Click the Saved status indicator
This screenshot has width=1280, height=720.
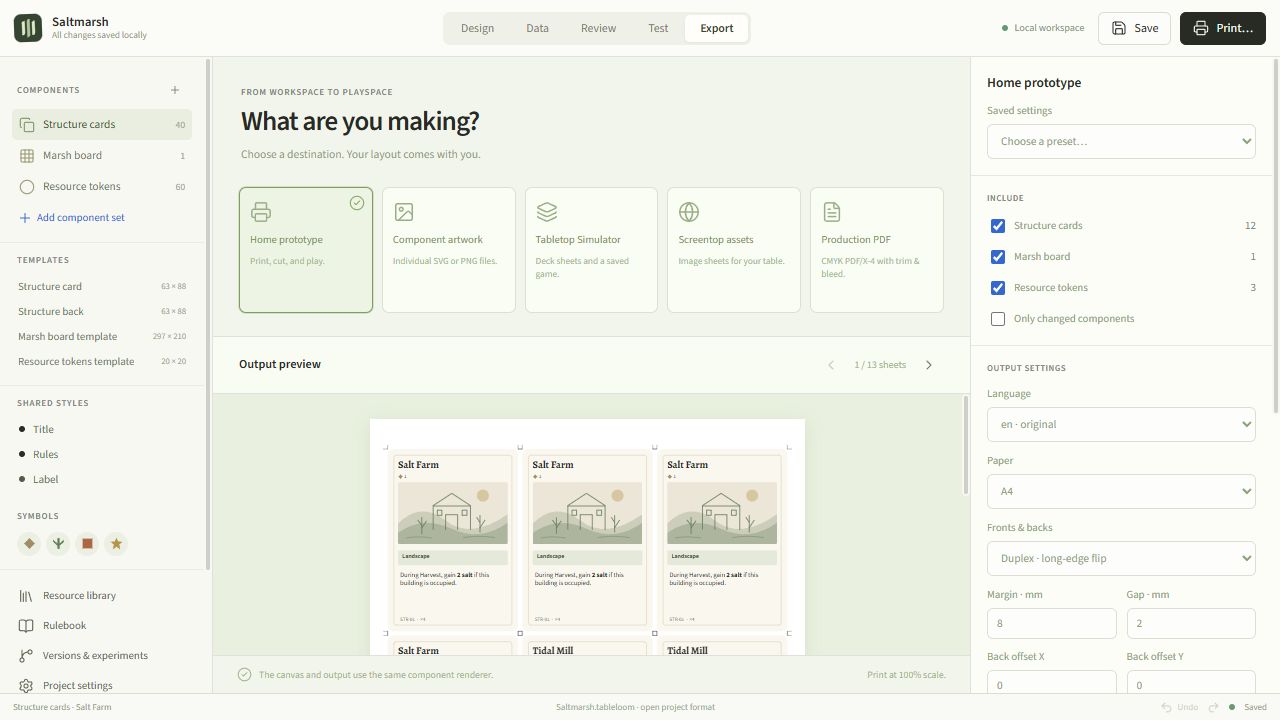point(1248,707)
